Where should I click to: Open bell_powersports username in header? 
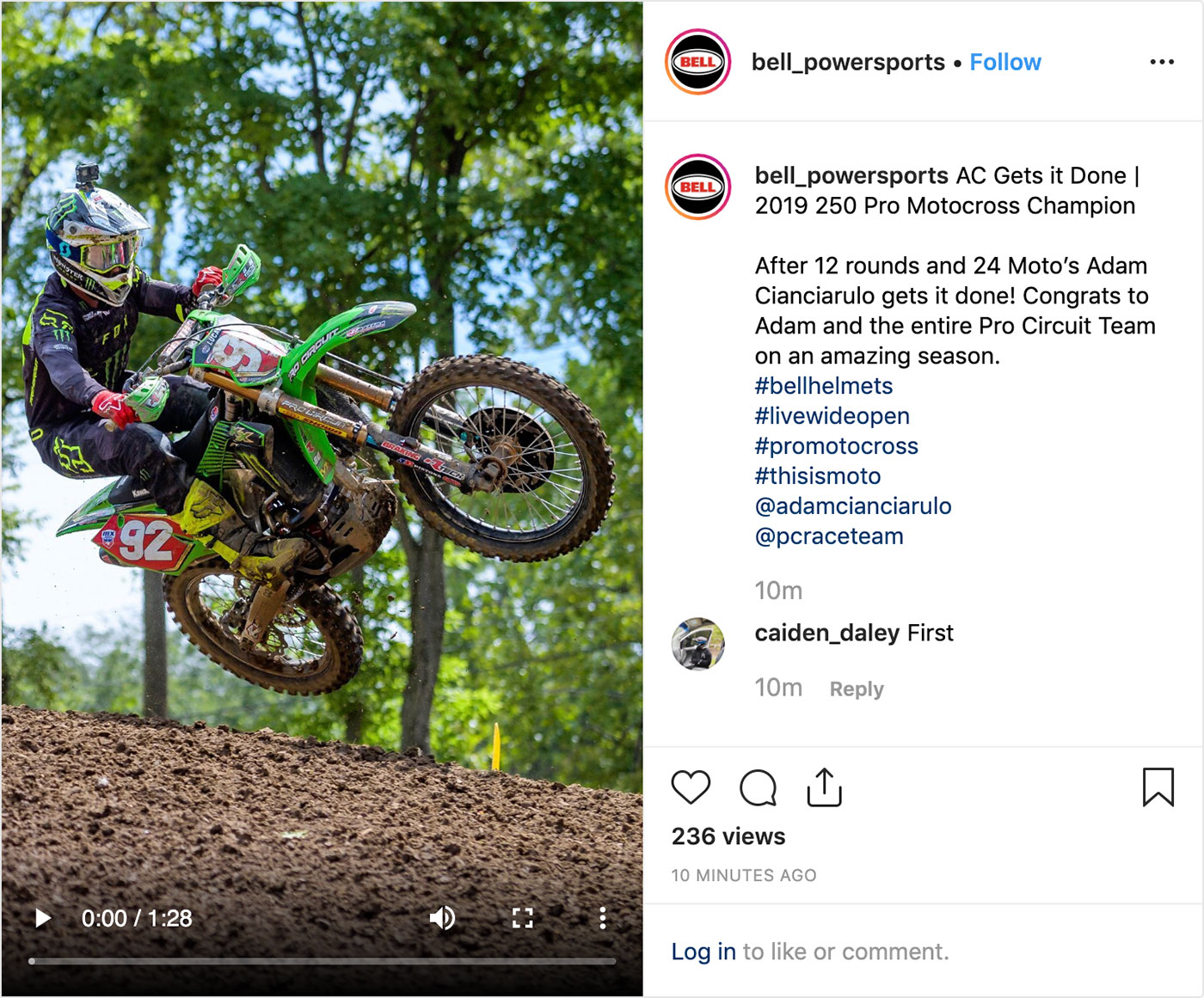tap(848, 62)
